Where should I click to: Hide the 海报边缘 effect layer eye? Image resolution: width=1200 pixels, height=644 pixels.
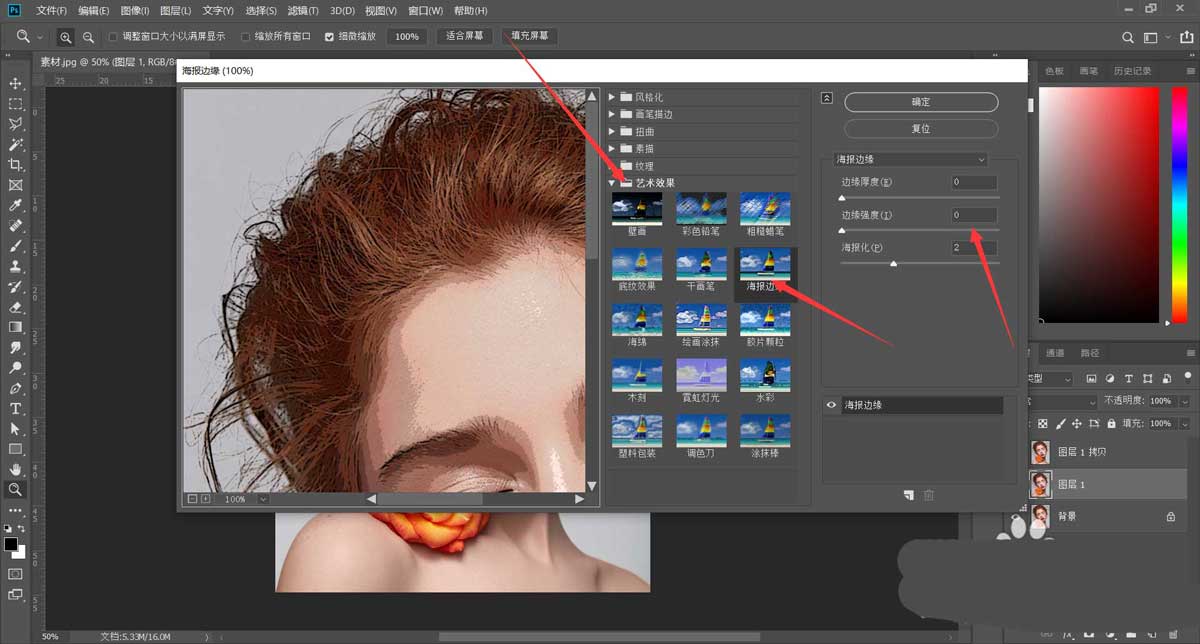pos(831,406)
